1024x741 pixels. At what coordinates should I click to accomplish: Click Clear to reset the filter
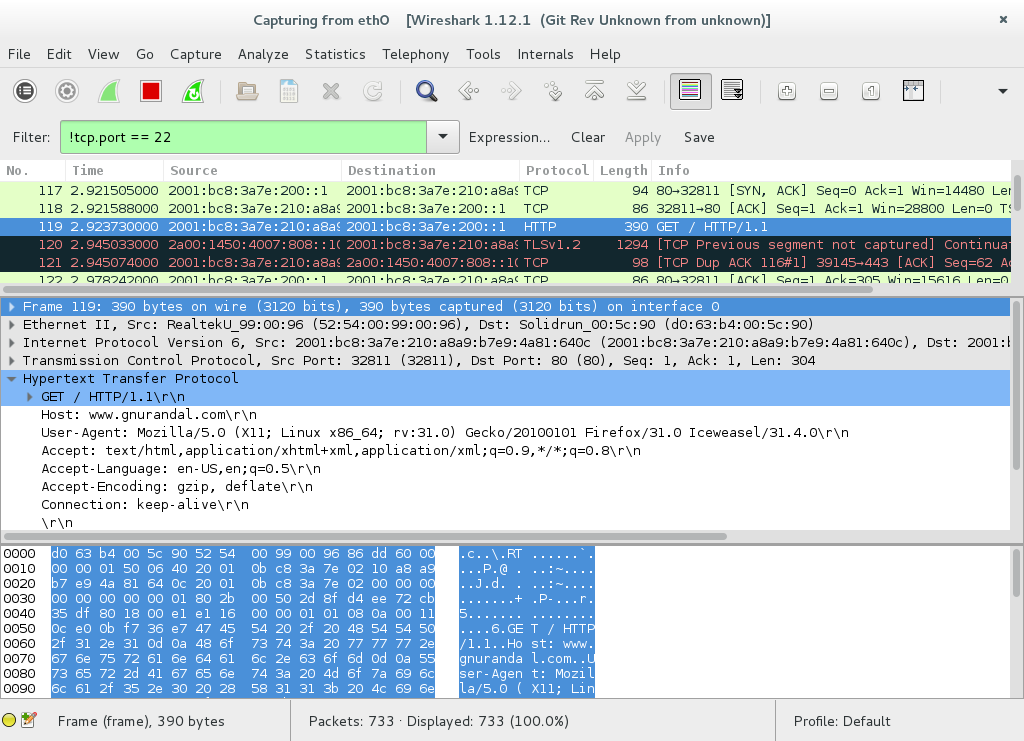(x=587, y=137)
